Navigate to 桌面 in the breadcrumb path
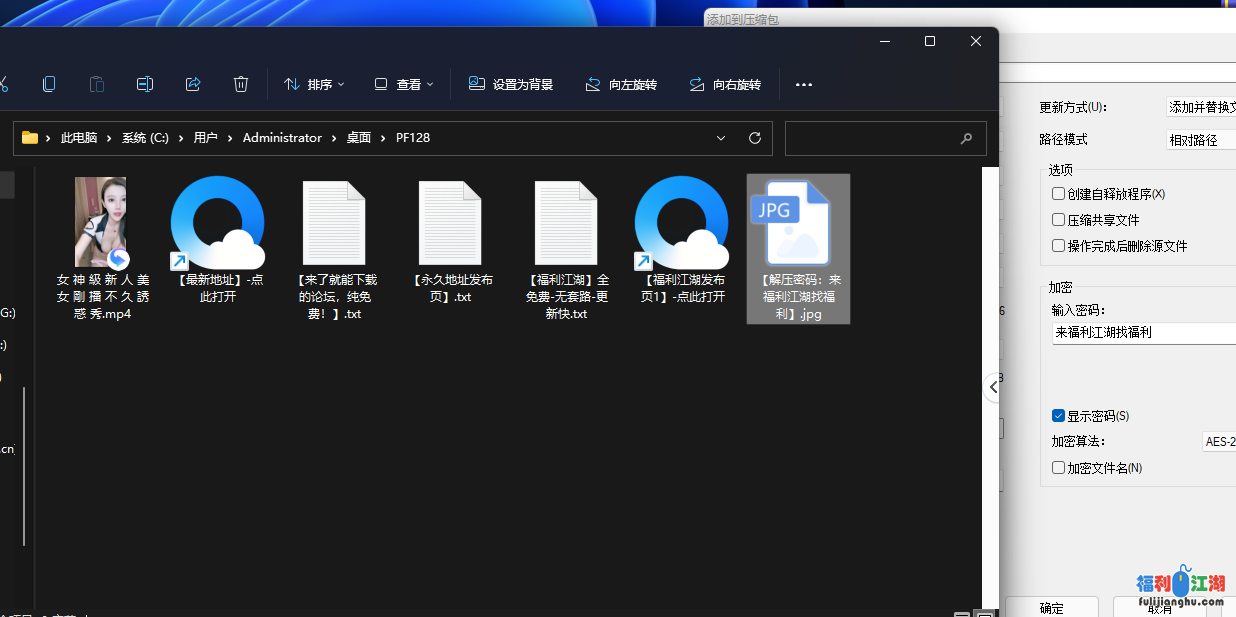 coord(358,138)
